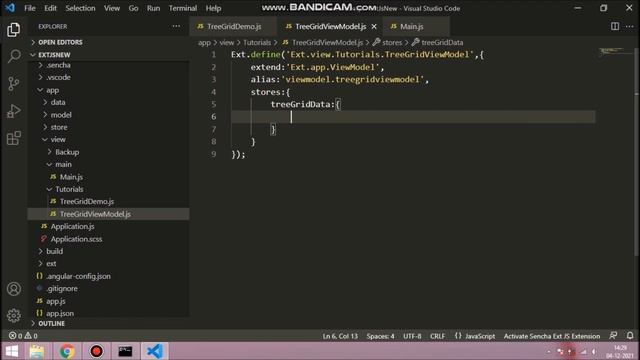Image resolution: width=640 pixels, height=360 pixels.
Task: Select the TreeGridViewModel.js editor tab
Action: pos(330,27)
